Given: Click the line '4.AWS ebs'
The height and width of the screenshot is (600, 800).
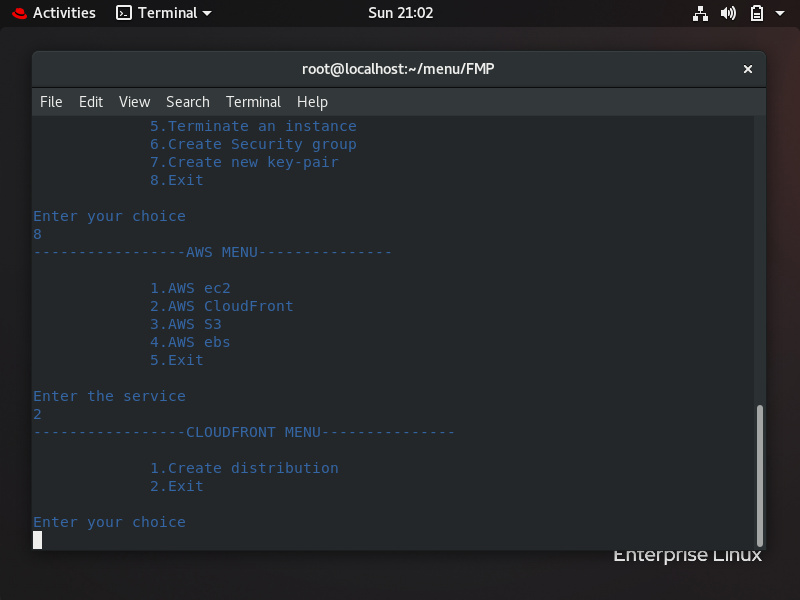Looking at the screenshot, I should pyautogui.click(x=190, y=342).
